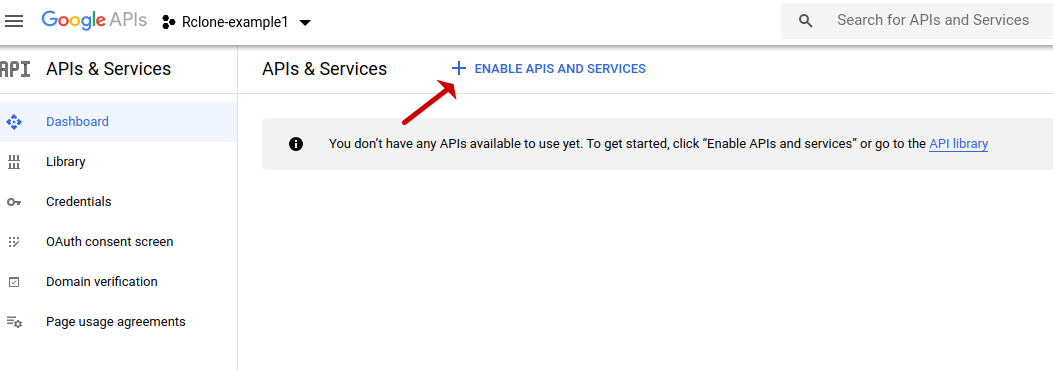Viewport: 1053px width, 370px height.
Task: Open the Rclone-example1 project dropdown arrow
Action: [304, 23]
